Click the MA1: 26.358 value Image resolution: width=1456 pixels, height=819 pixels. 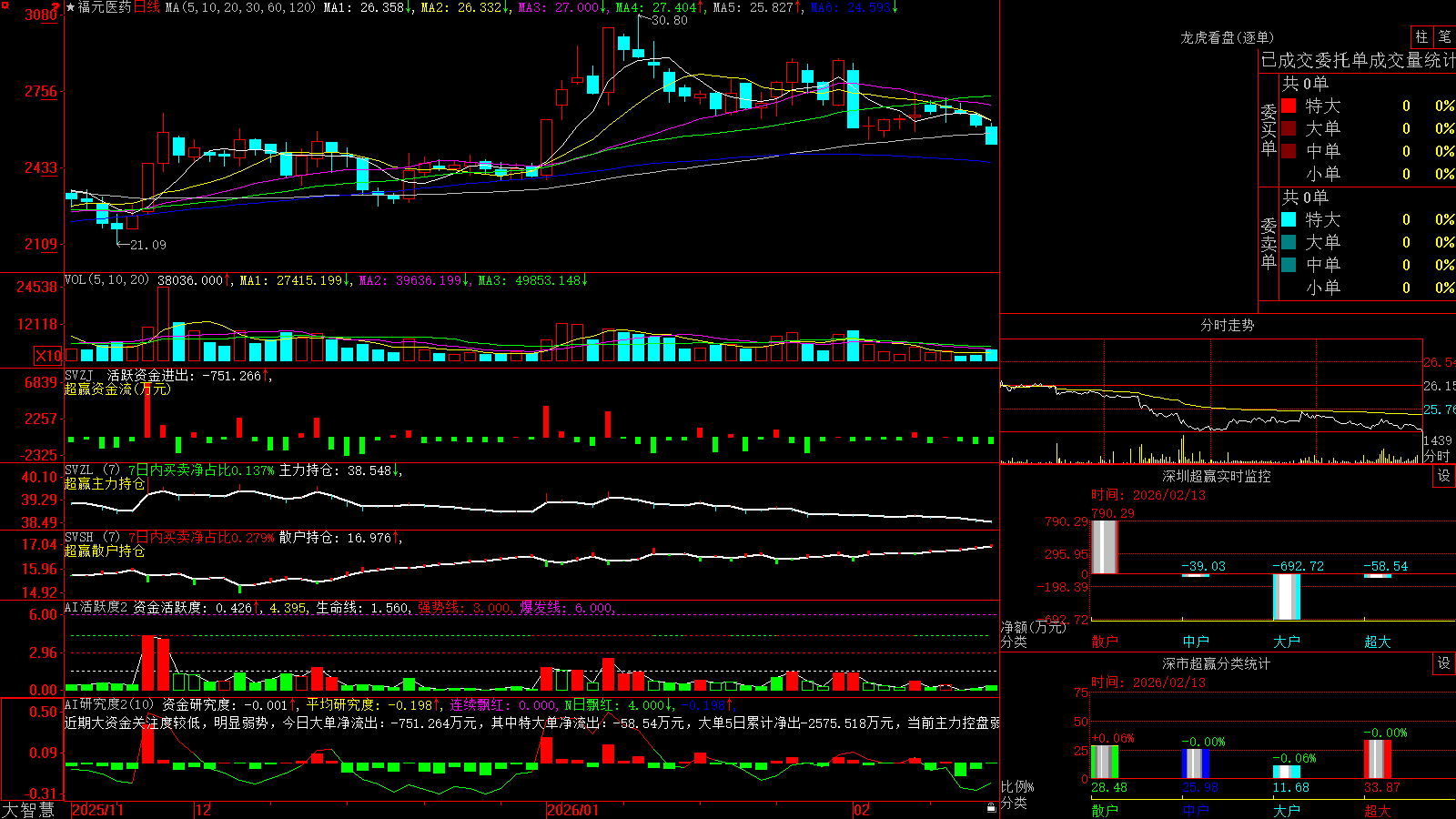coord(368,7)
